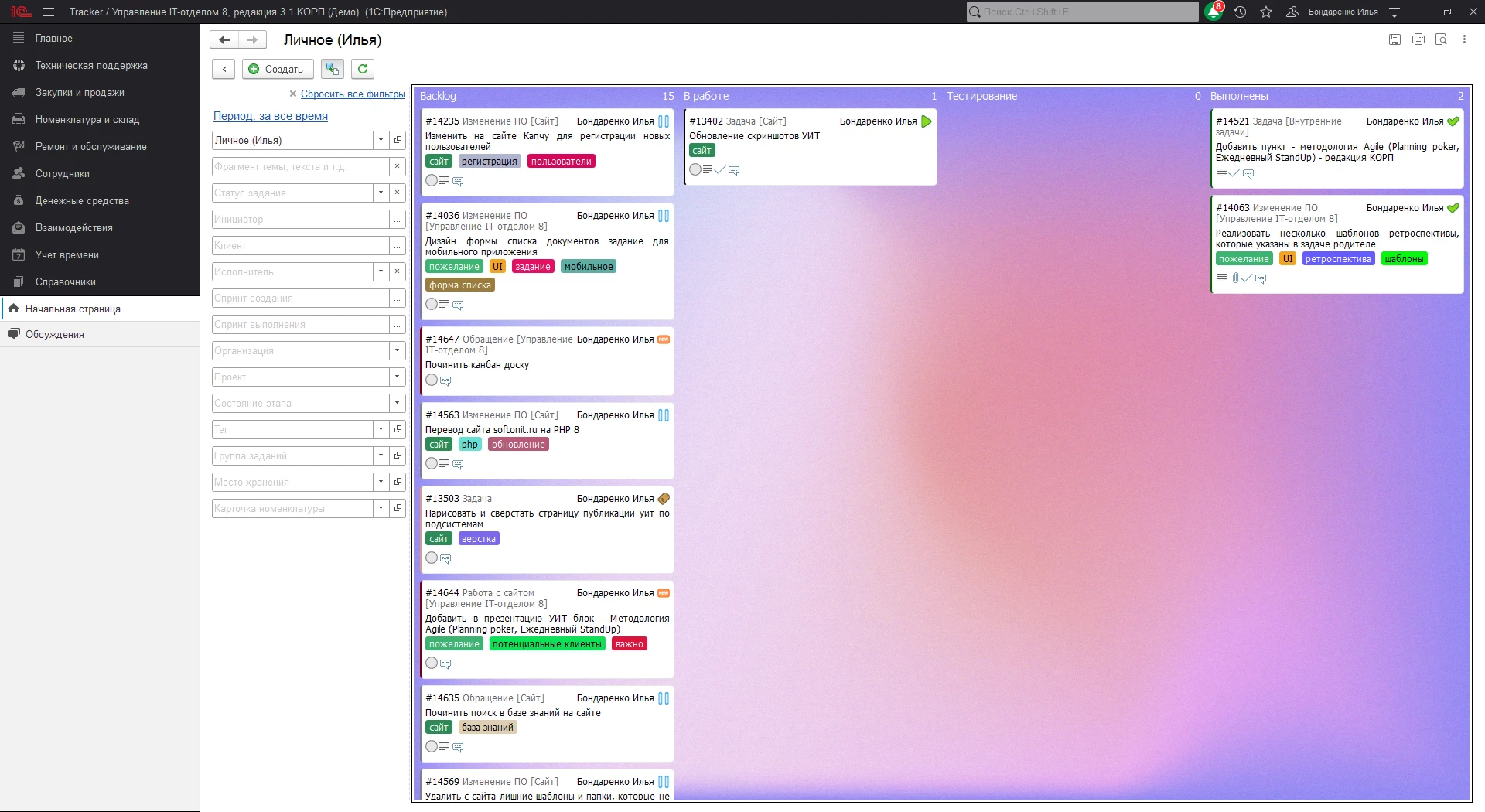1485x812 pixels.
Task: Click the refresh board icon
Action: pos(363,69)
